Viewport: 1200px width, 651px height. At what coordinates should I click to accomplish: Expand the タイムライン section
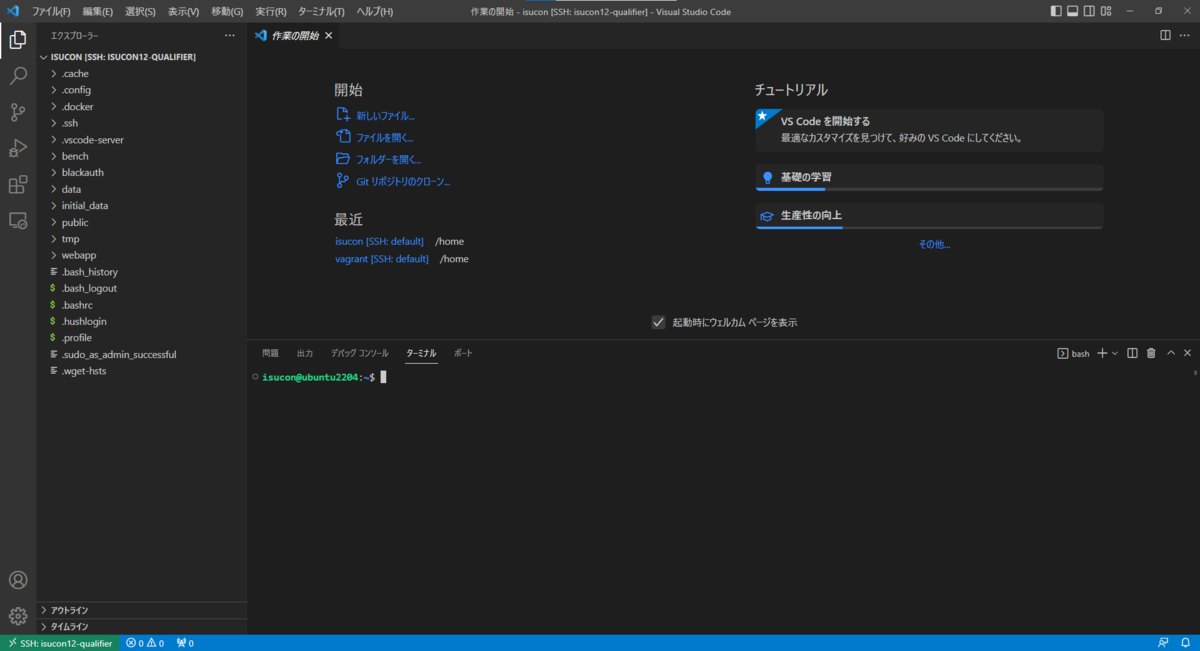[x=142, y=627]
